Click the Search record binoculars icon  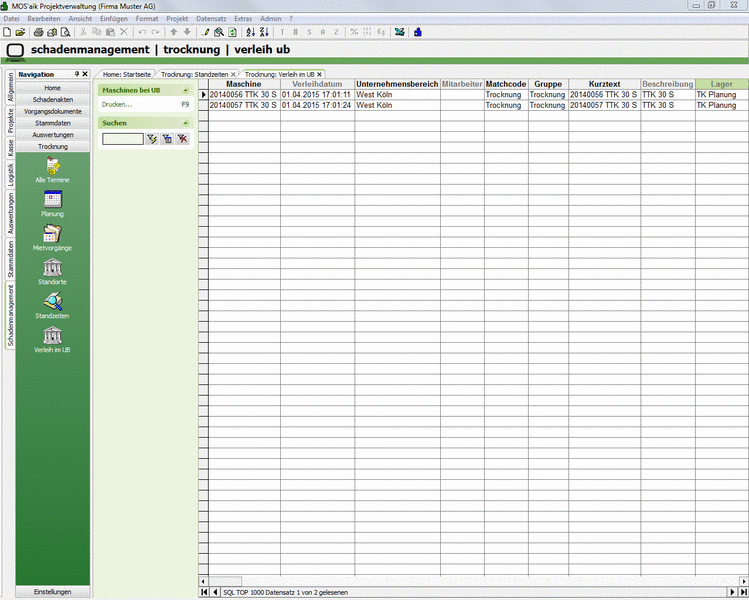219,32
